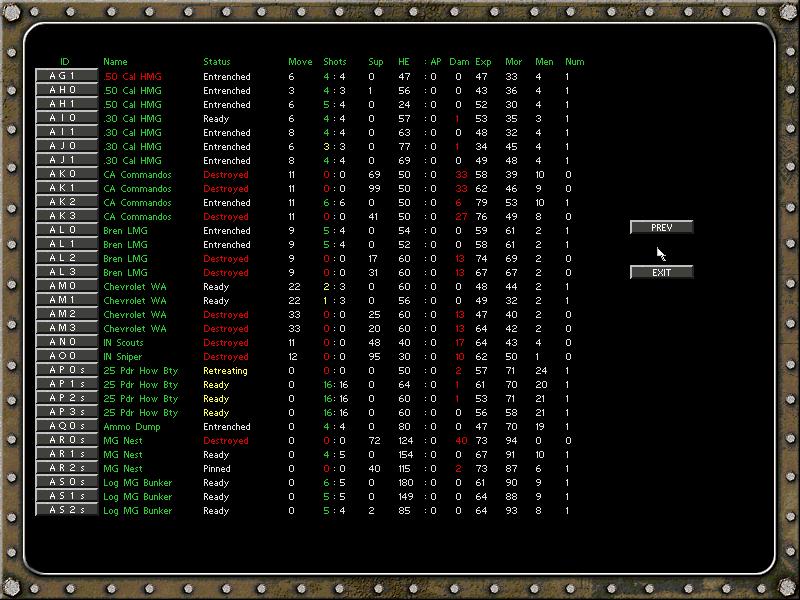This screenshot has width=800, height=600.
Task: Select unit ID button AG1
Action: coord(67,76)
